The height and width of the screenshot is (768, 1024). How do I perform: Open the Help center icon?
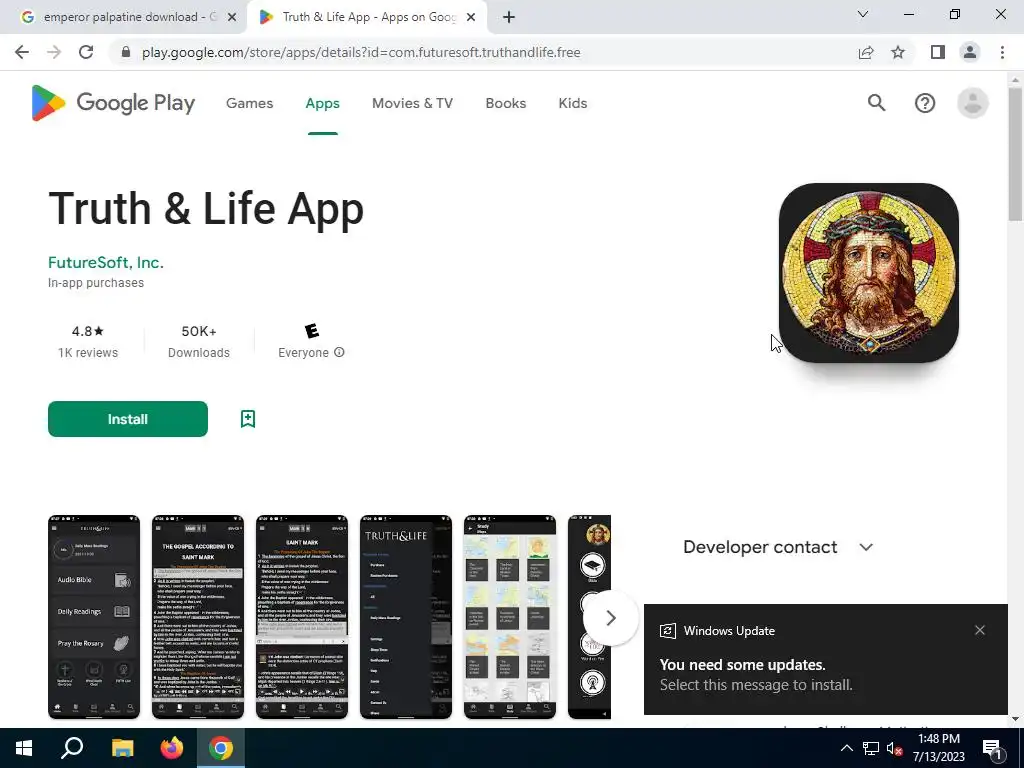(925, 103)
